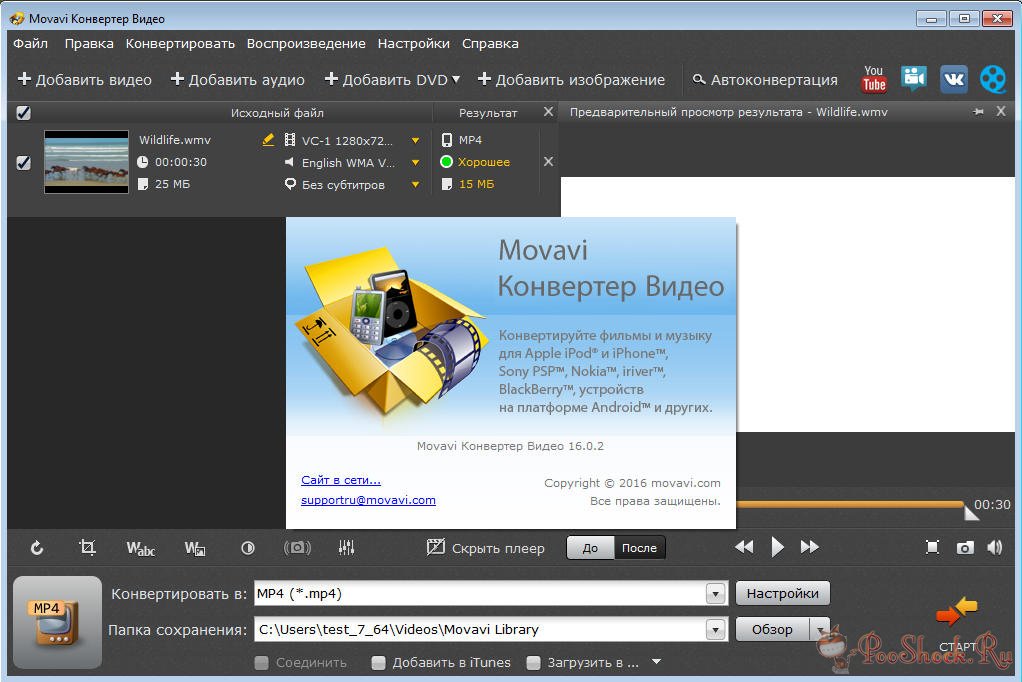Viewport: 1022px width, 682px height.
Task: Uncheck the Wildlife.wmv file checkbox
Action: [x=24, y=162]
